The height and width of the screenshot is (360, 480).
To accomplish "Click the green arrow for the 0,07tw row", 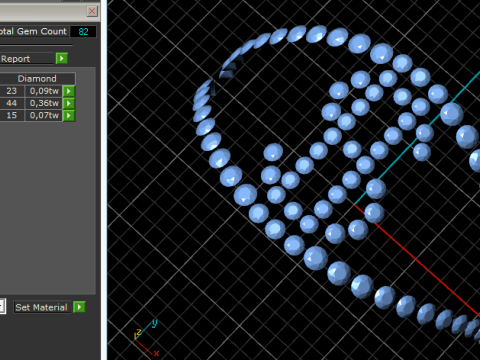I will point(69,116).
